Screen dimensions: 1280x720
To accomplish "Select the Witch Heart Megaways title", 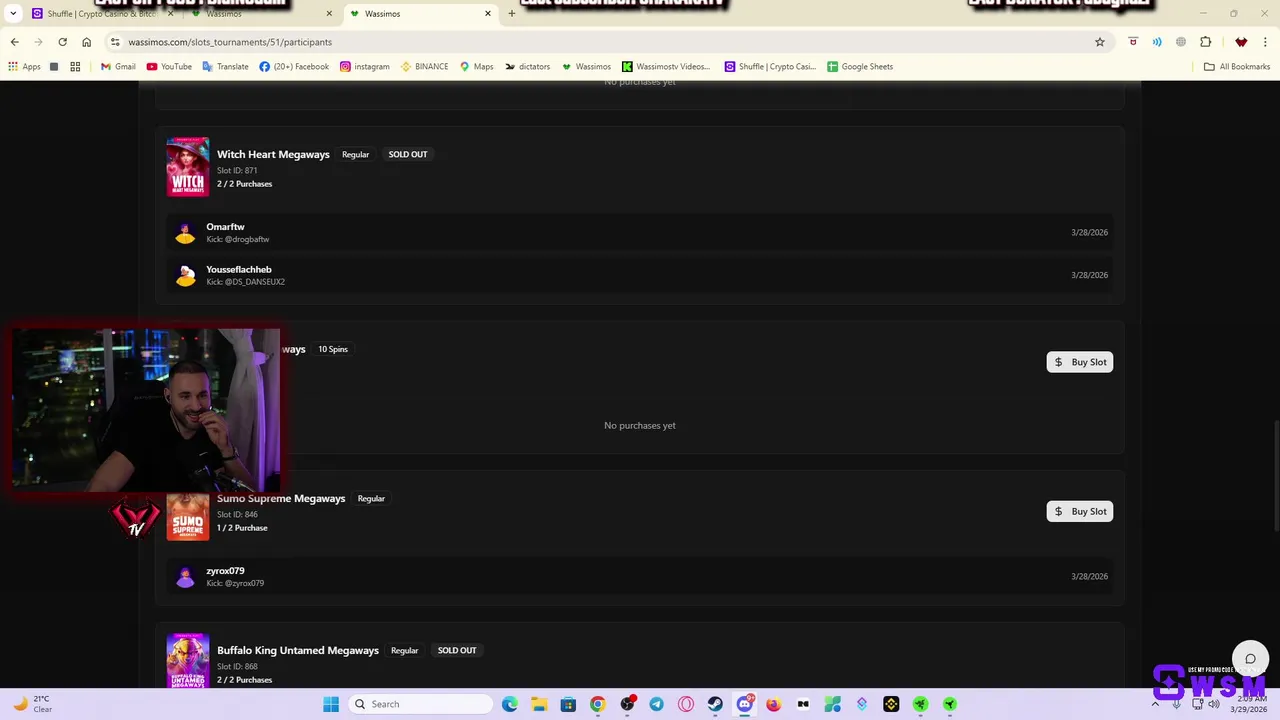I will [x=273, y=154].
